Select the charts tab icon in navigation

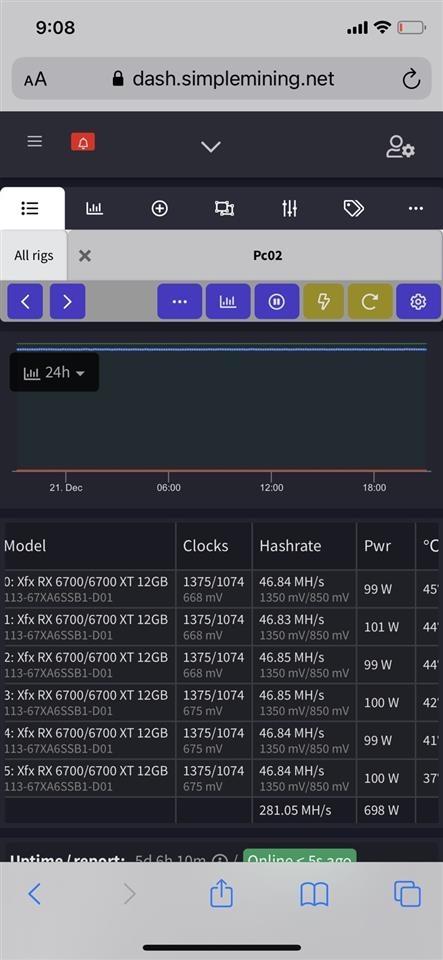(95, 208)
